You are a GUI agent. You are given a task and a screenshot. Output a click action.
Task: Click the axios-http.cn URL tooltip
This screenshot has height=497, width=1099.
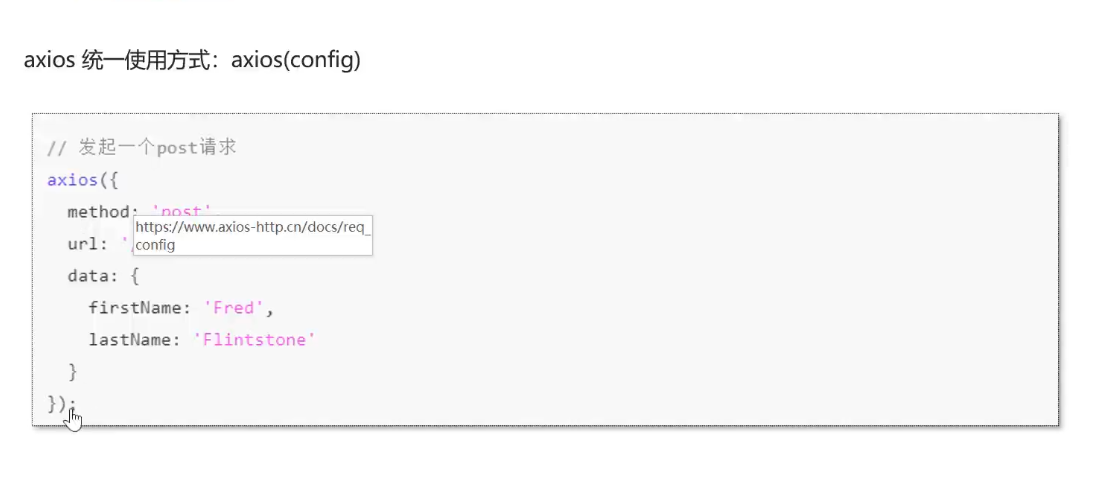click(252, 236)
